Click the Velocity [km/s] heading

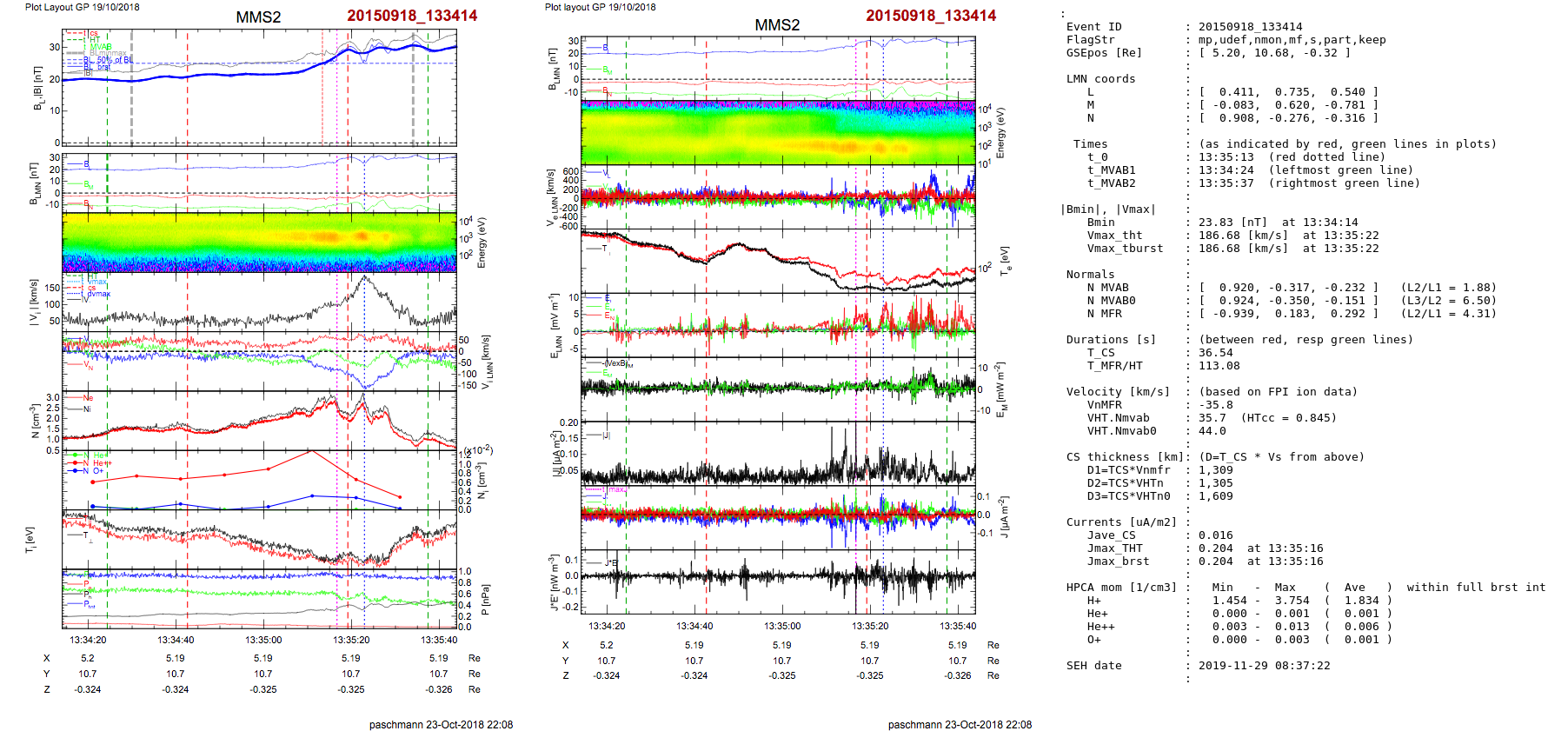pyautogui.click(x=1118, y=392)
